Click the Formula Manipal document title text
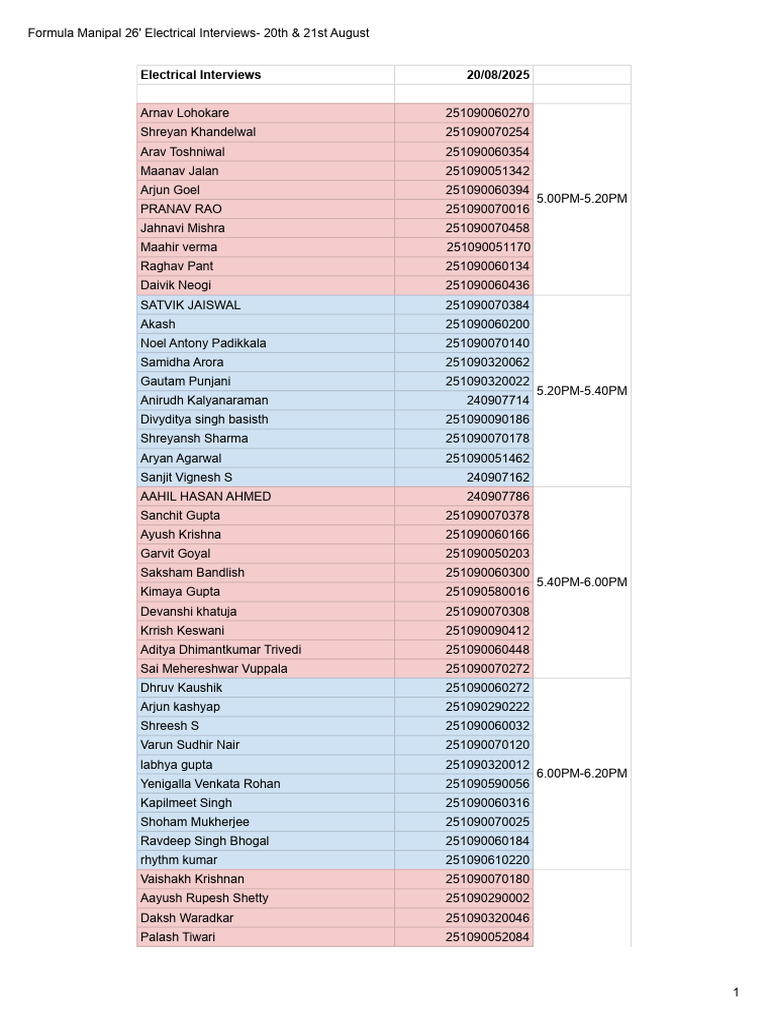The width and height of the screenshot is (768, 1024). click(x=199, y=33)
